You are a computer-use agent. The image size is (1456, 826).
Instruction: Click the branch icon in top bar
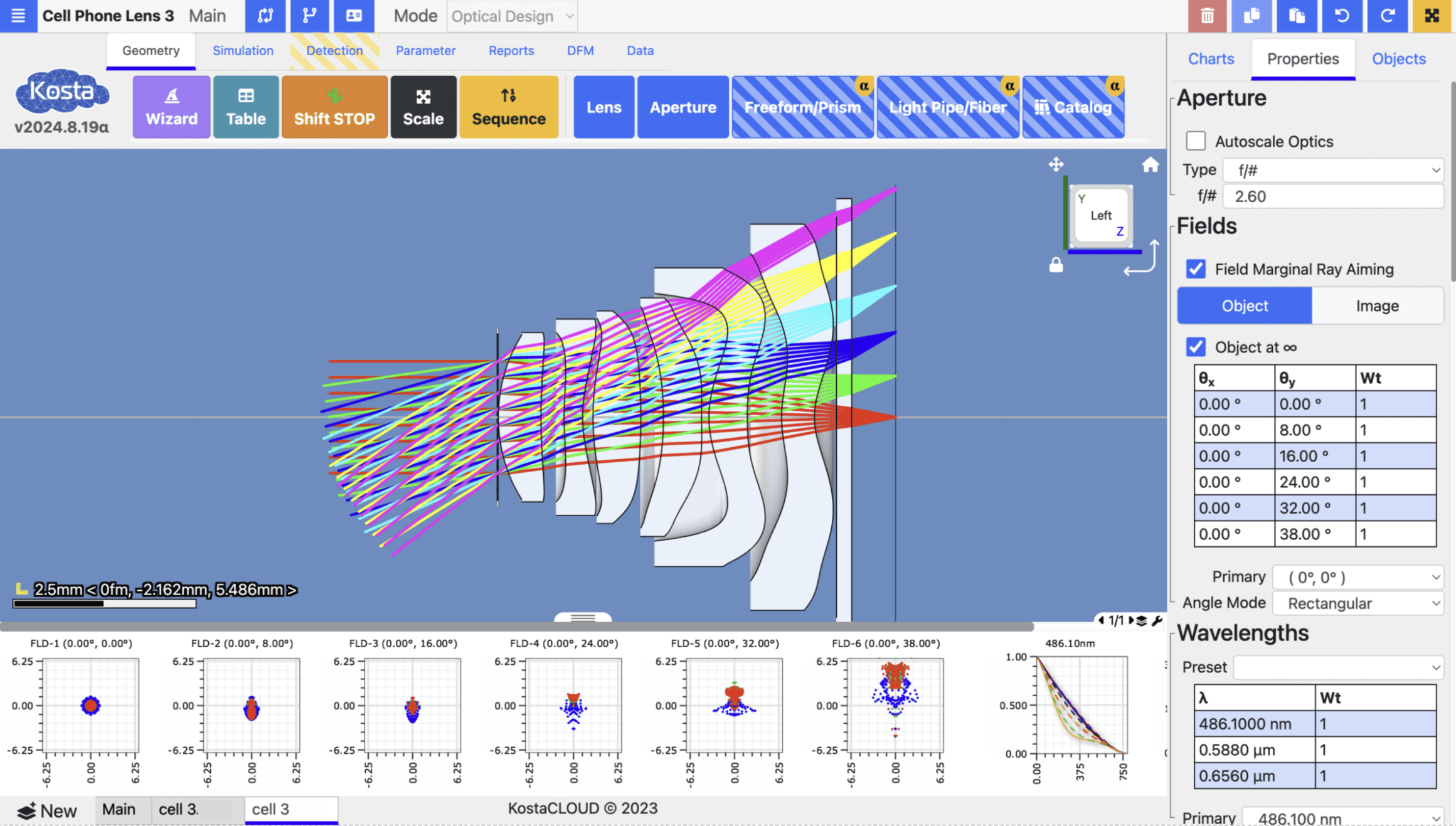[309, 16]
